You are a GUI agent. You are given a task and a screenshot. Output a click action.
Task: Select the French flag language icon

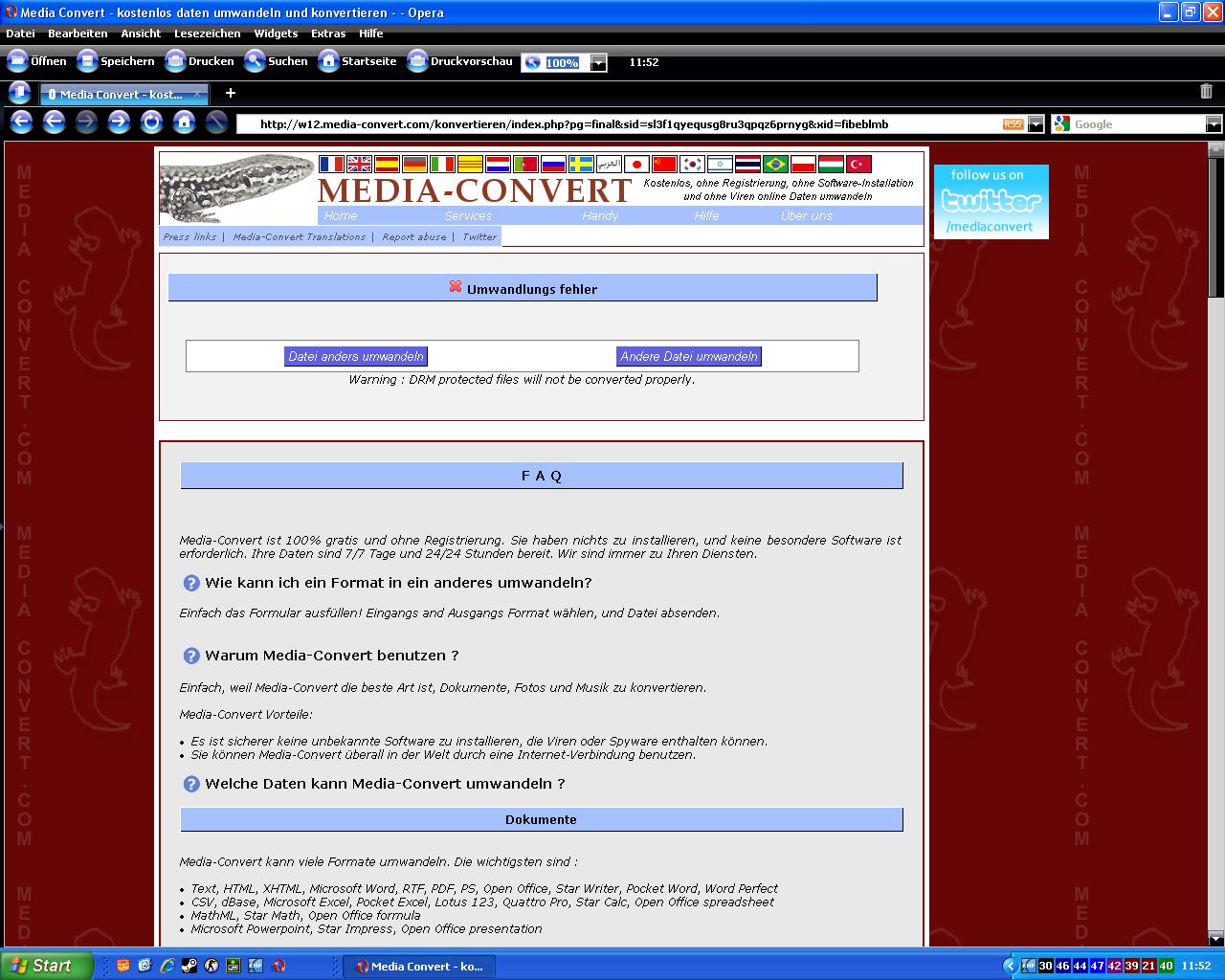331,165
